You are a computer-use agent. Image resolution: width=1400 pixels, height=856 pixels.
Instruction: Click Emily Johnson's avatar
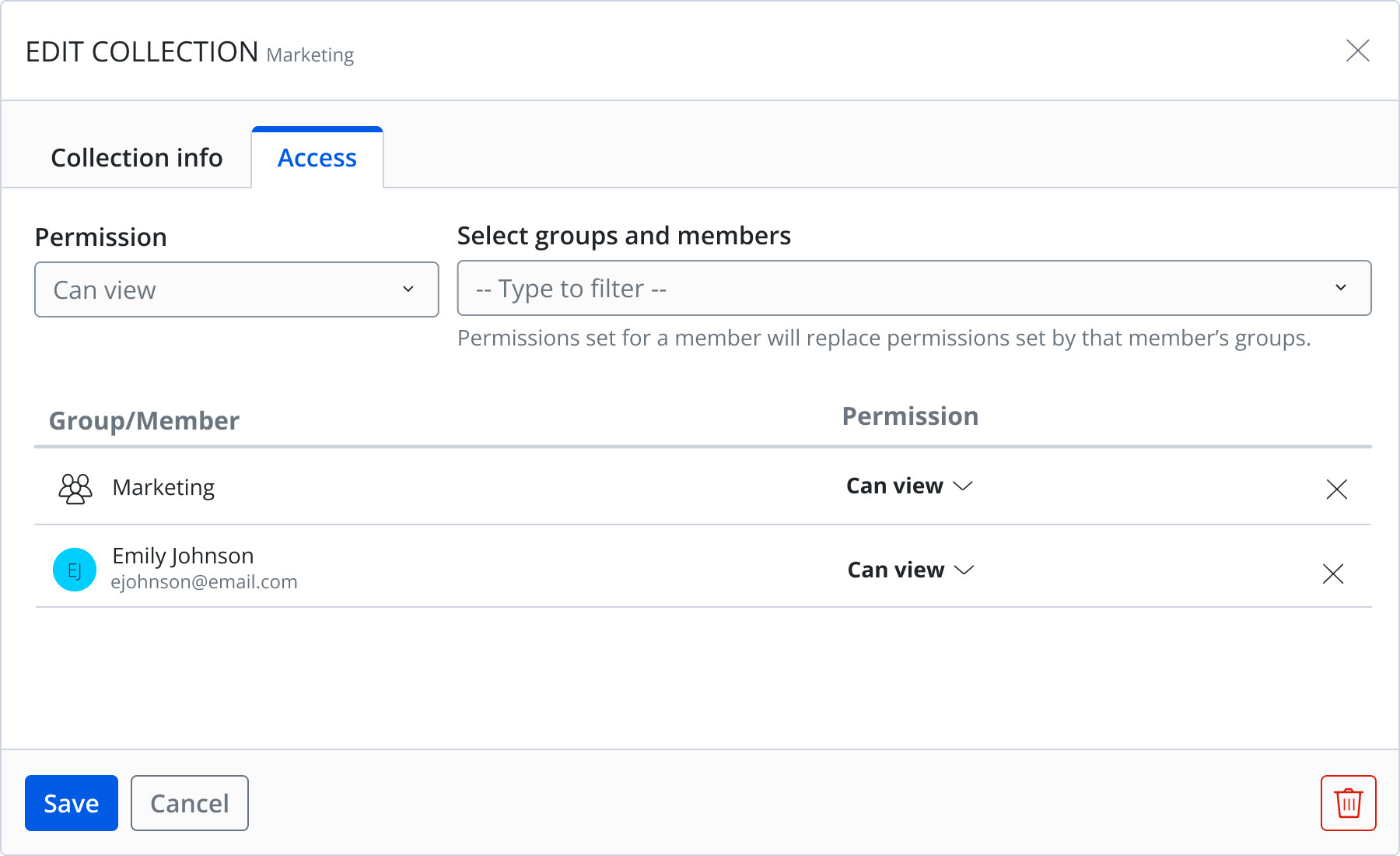pos(74,569)
